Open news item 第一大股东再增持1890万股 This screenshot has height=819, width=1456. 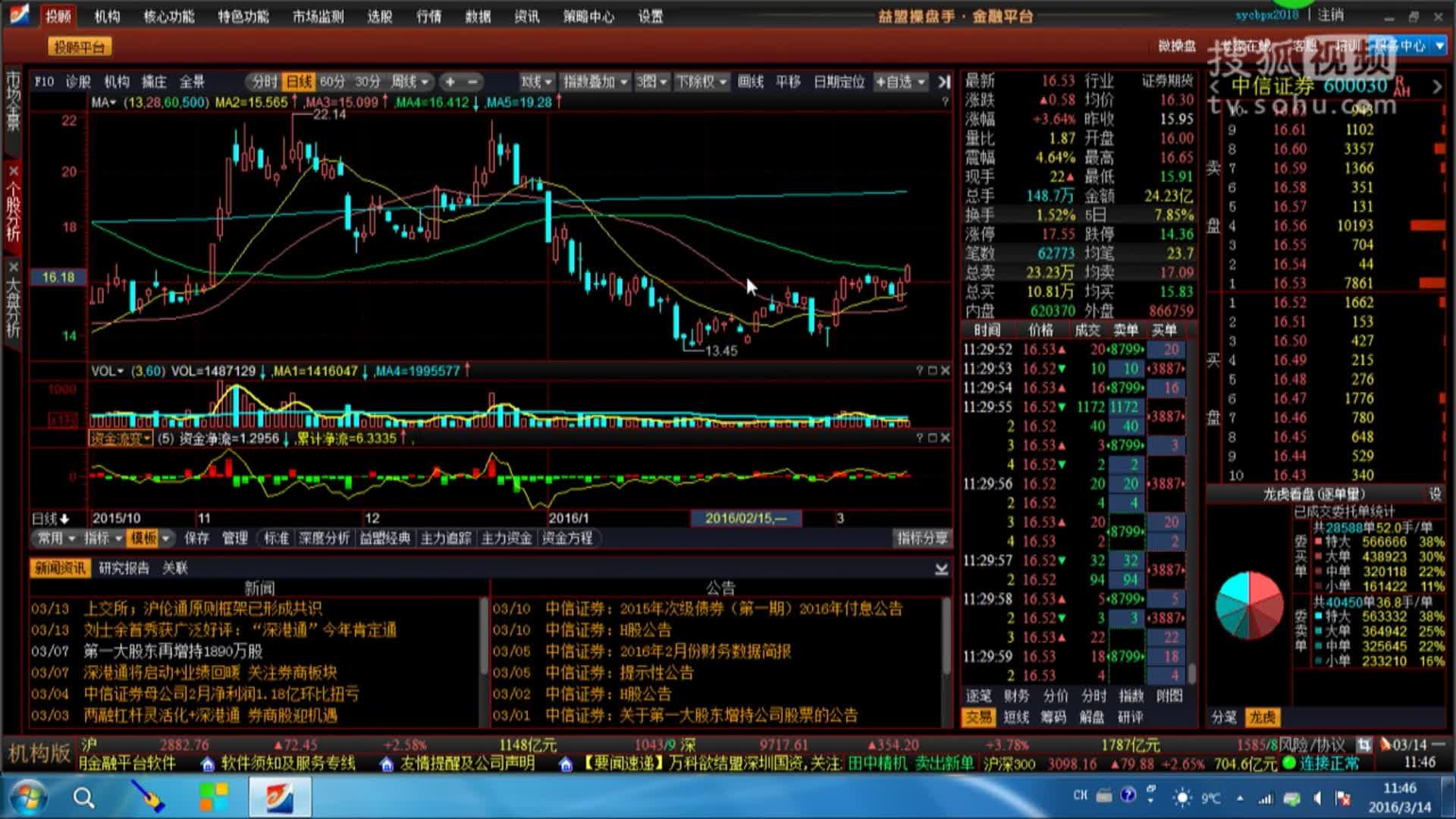[173, 651]
